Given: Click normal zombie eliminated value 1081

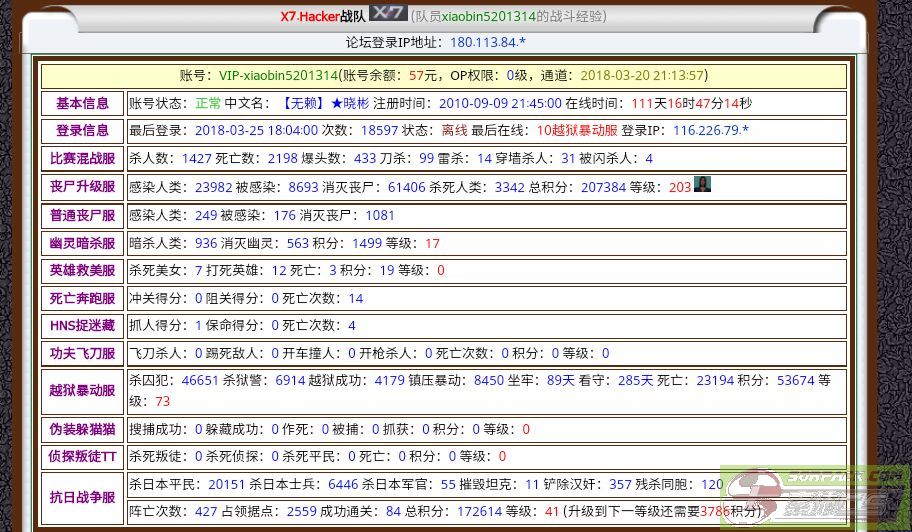Looking at the screenshot, I should pos(380,216).
